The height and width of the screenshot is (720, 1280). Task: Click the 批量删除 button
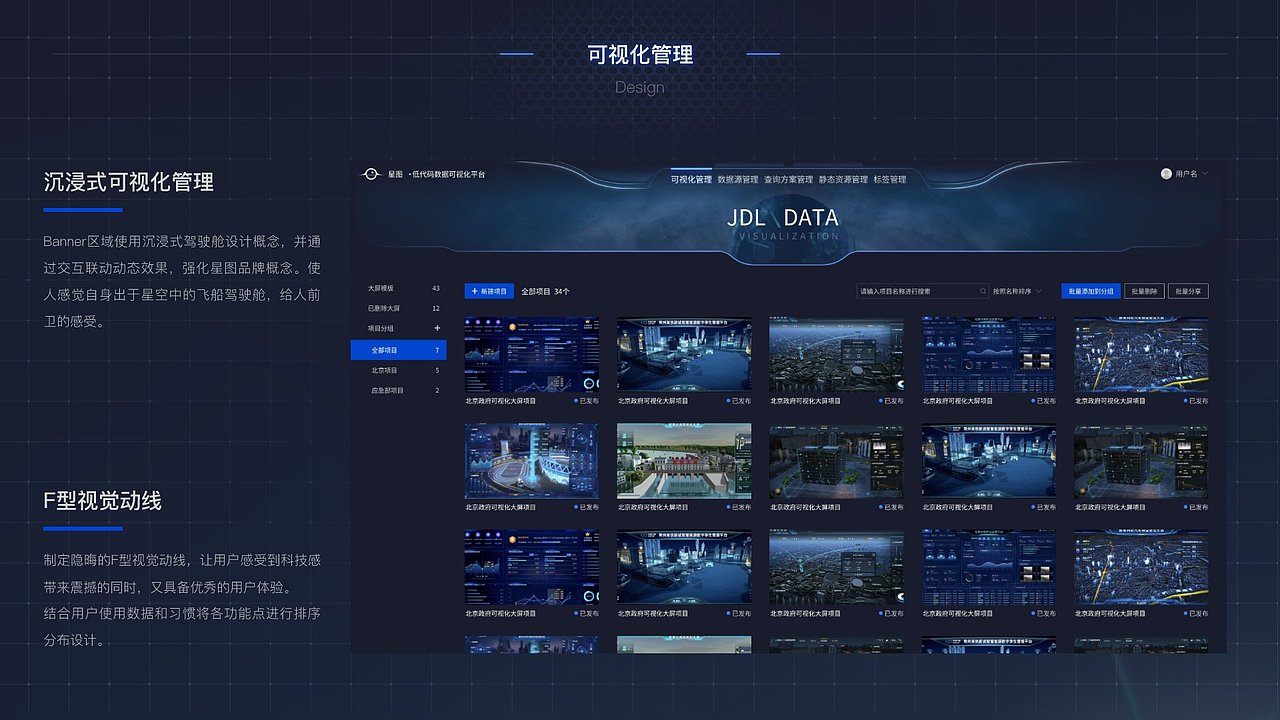pos(1144,290)
